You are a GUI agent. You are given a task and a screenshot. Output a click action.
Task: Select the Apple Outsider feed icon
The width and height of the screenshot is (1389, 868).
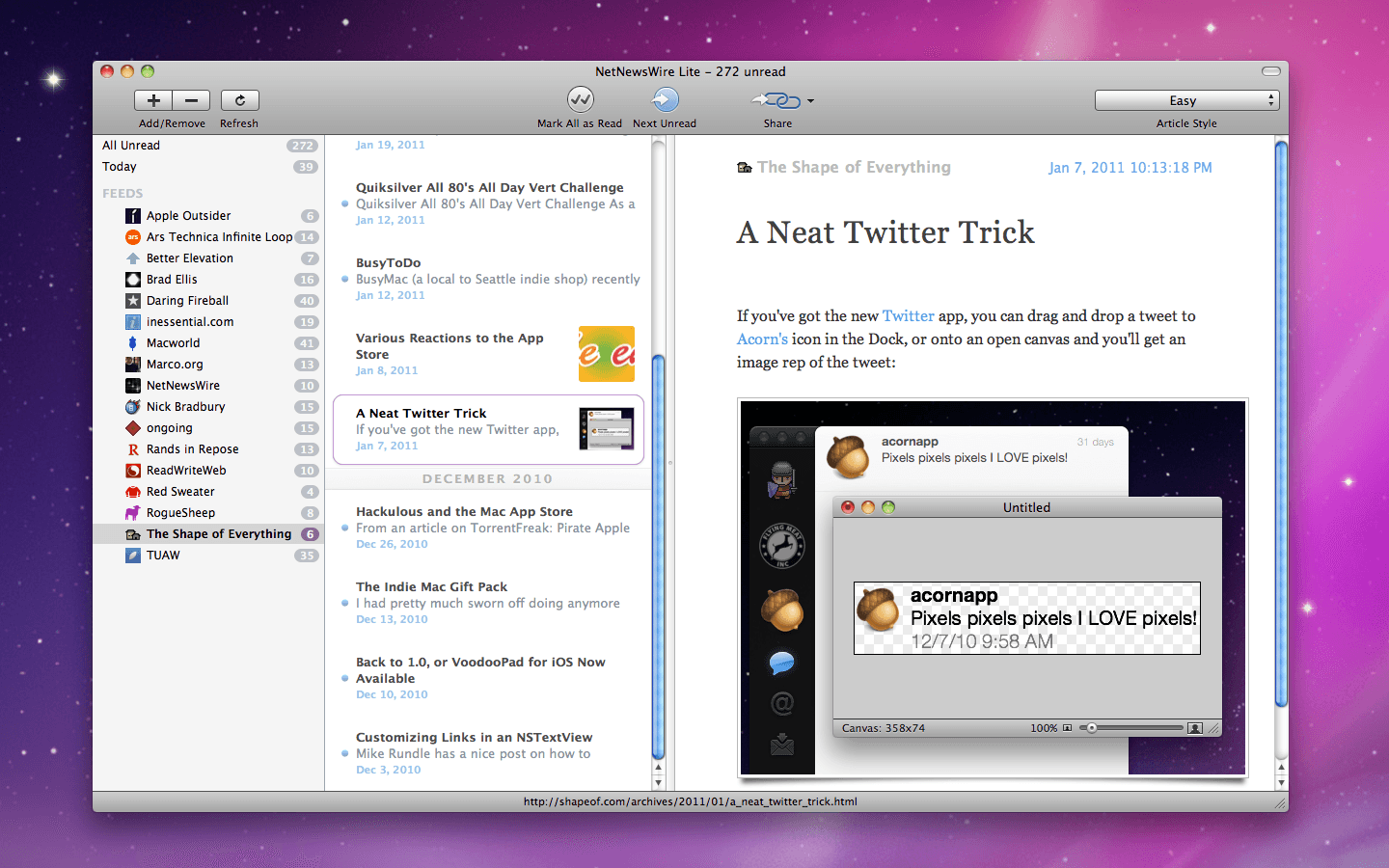coord(133,216)
